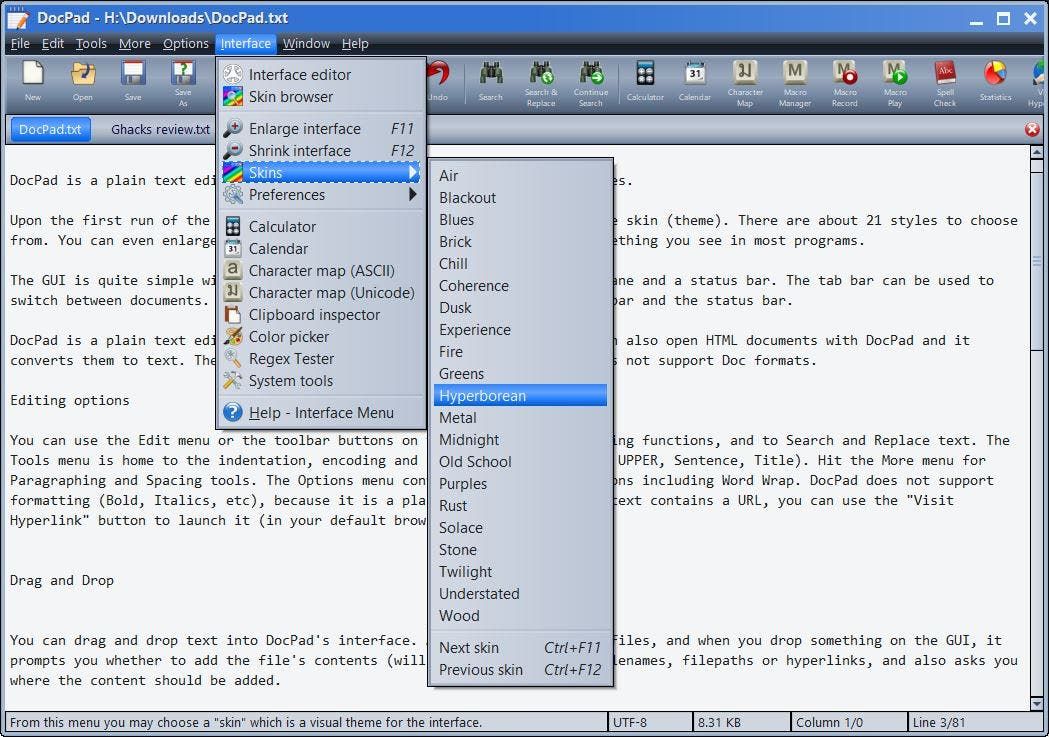The height and width of the screenshot is (737, 1049).
Task: Click the scrollbar down arrow
Action: point(1036,704)
